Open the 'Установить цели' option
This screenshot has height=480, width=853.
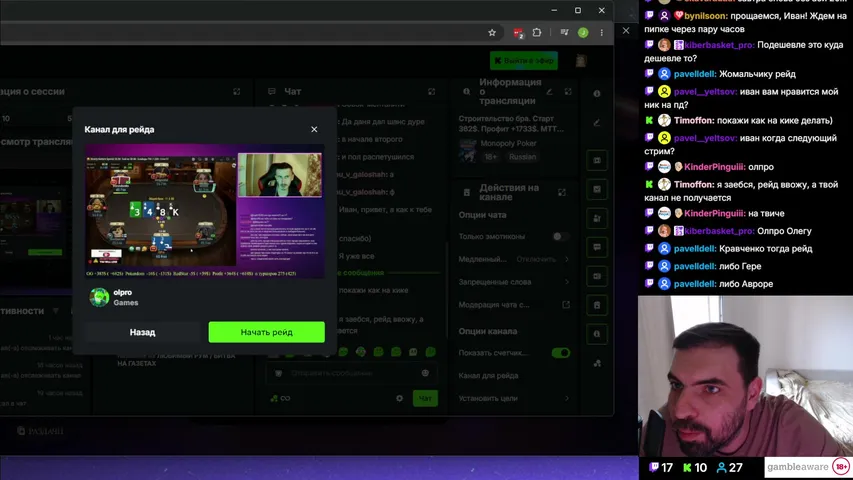(x=514, y=398)
